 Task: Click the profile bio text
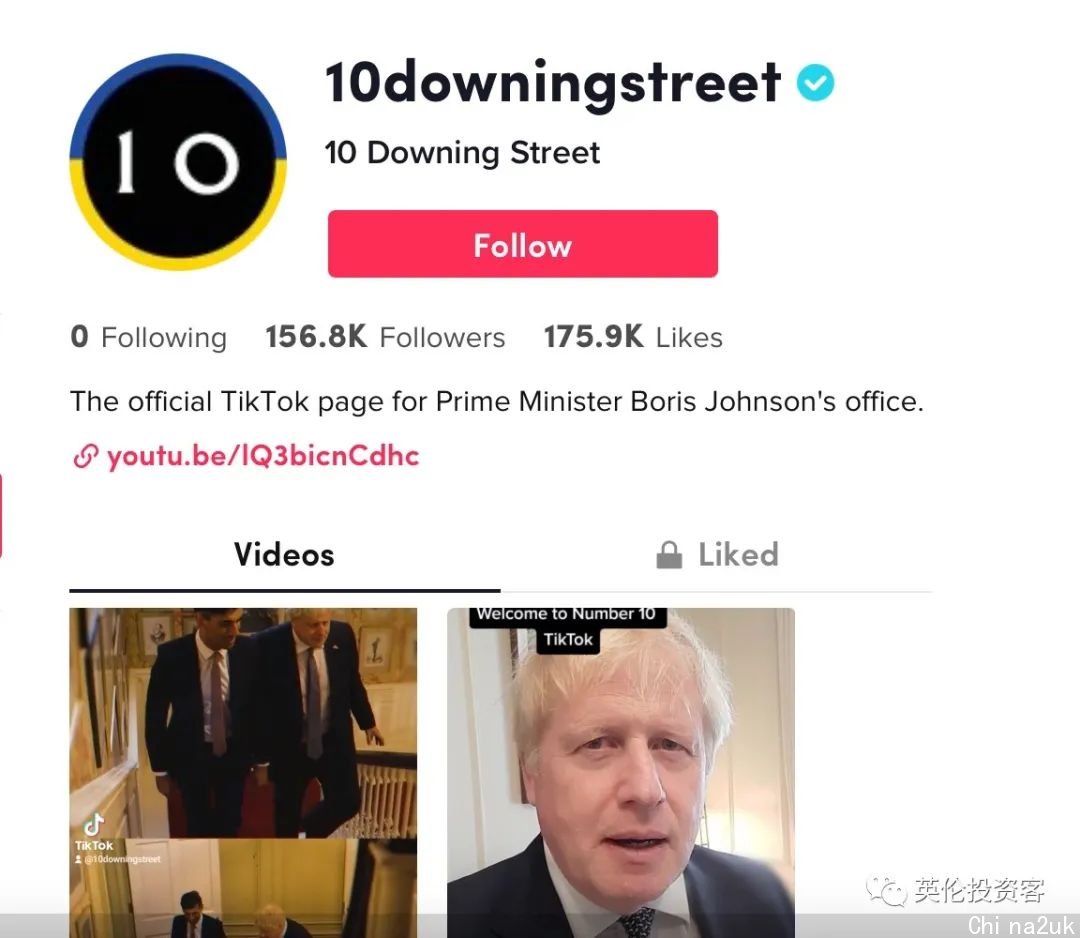pos(497,402)
